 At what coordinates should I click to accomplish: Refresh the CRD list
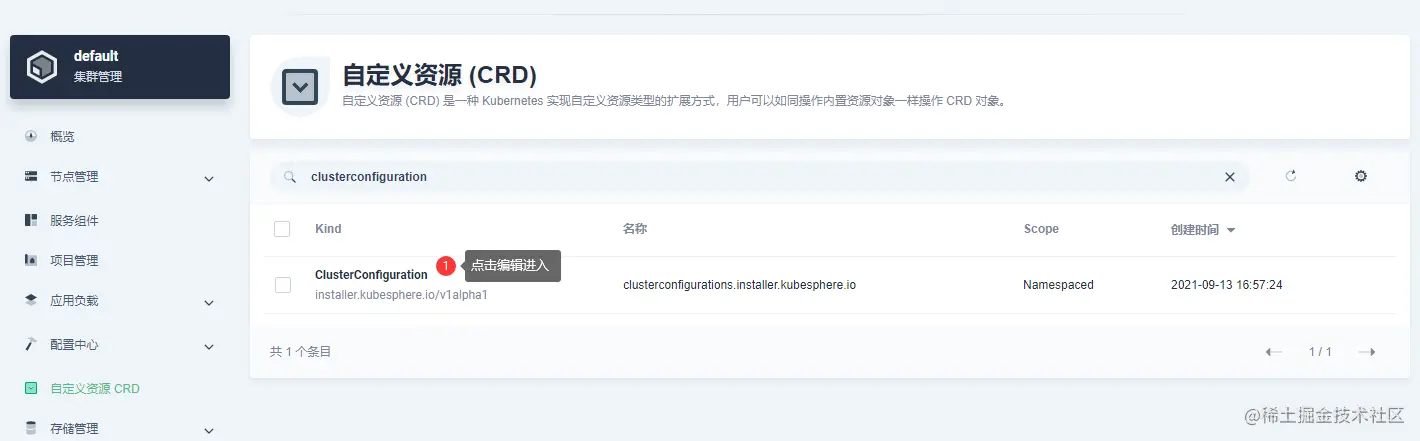coord(1291,176)
